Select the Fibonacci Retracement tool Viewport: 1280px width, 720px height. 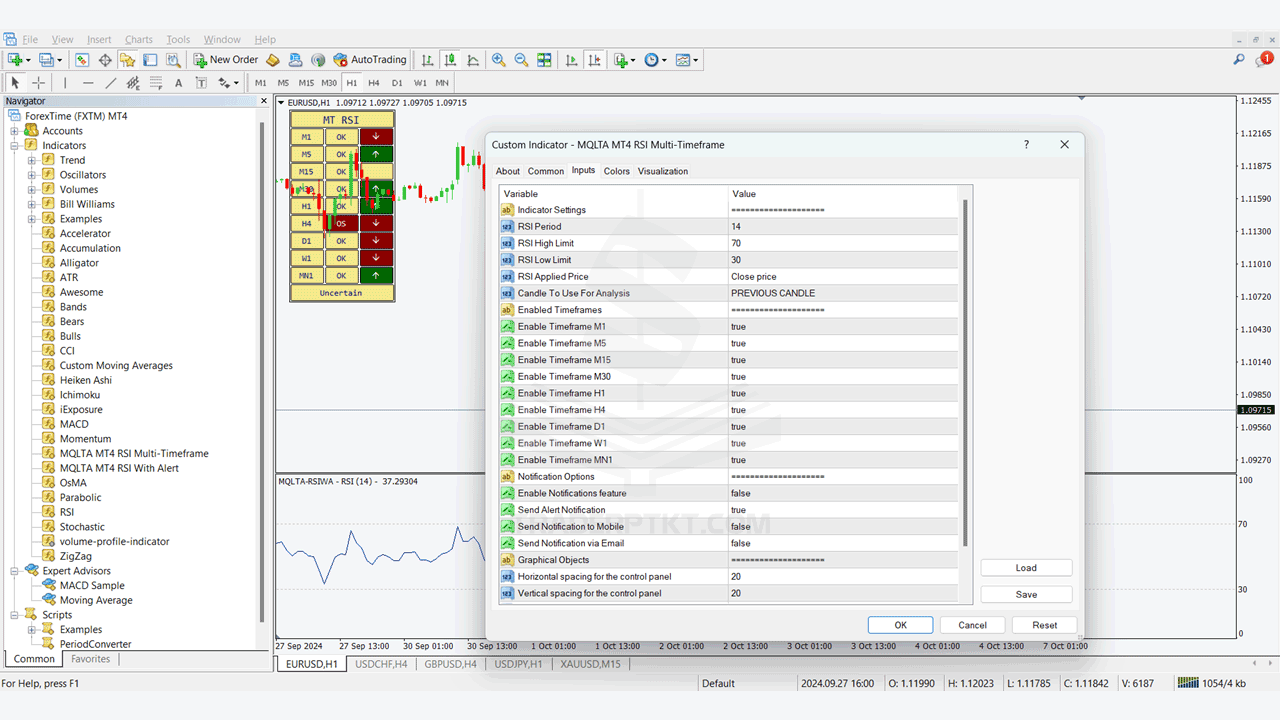(x=156, y=83)
